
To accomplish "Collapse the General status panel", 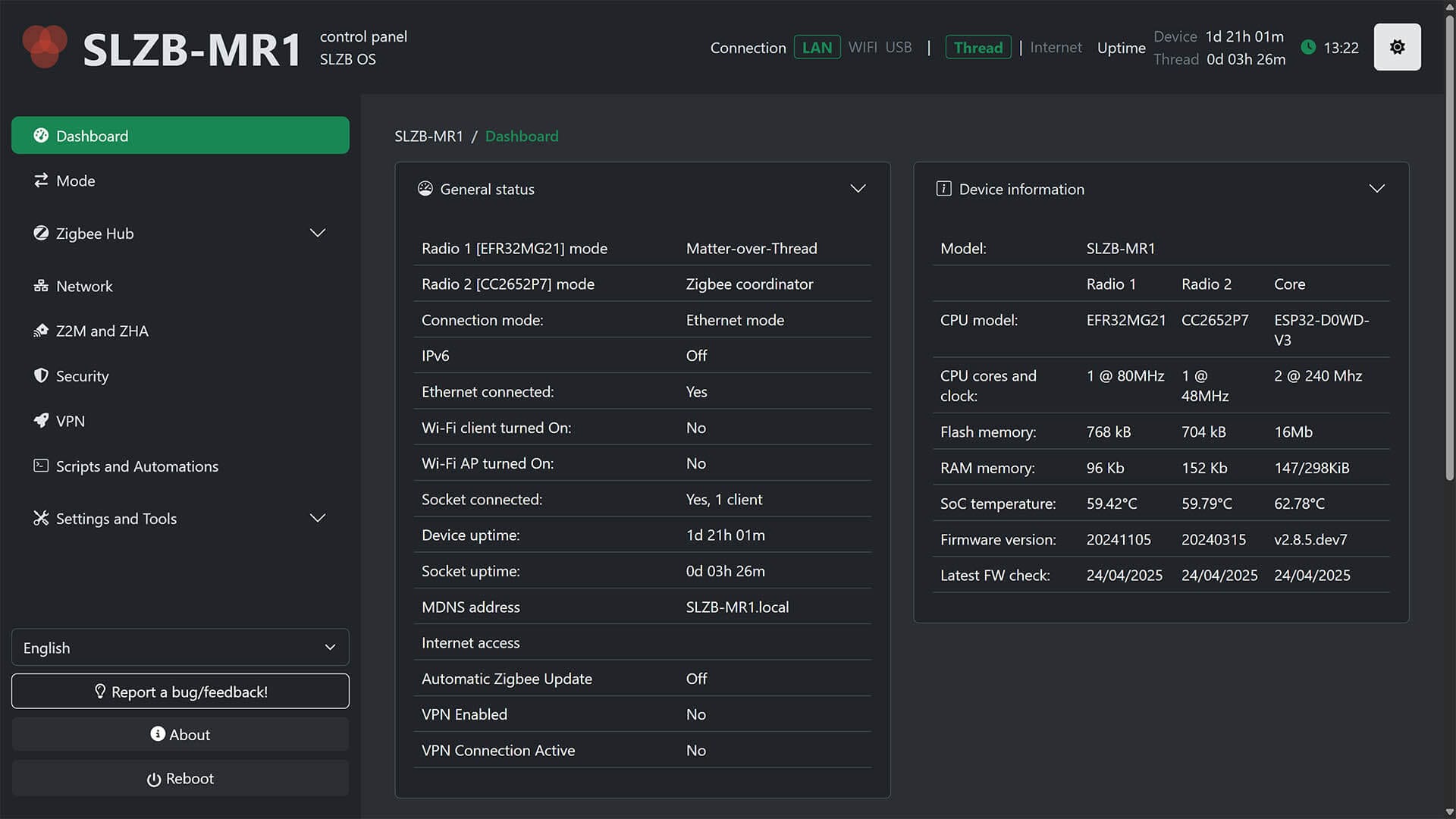I will 858,189.
